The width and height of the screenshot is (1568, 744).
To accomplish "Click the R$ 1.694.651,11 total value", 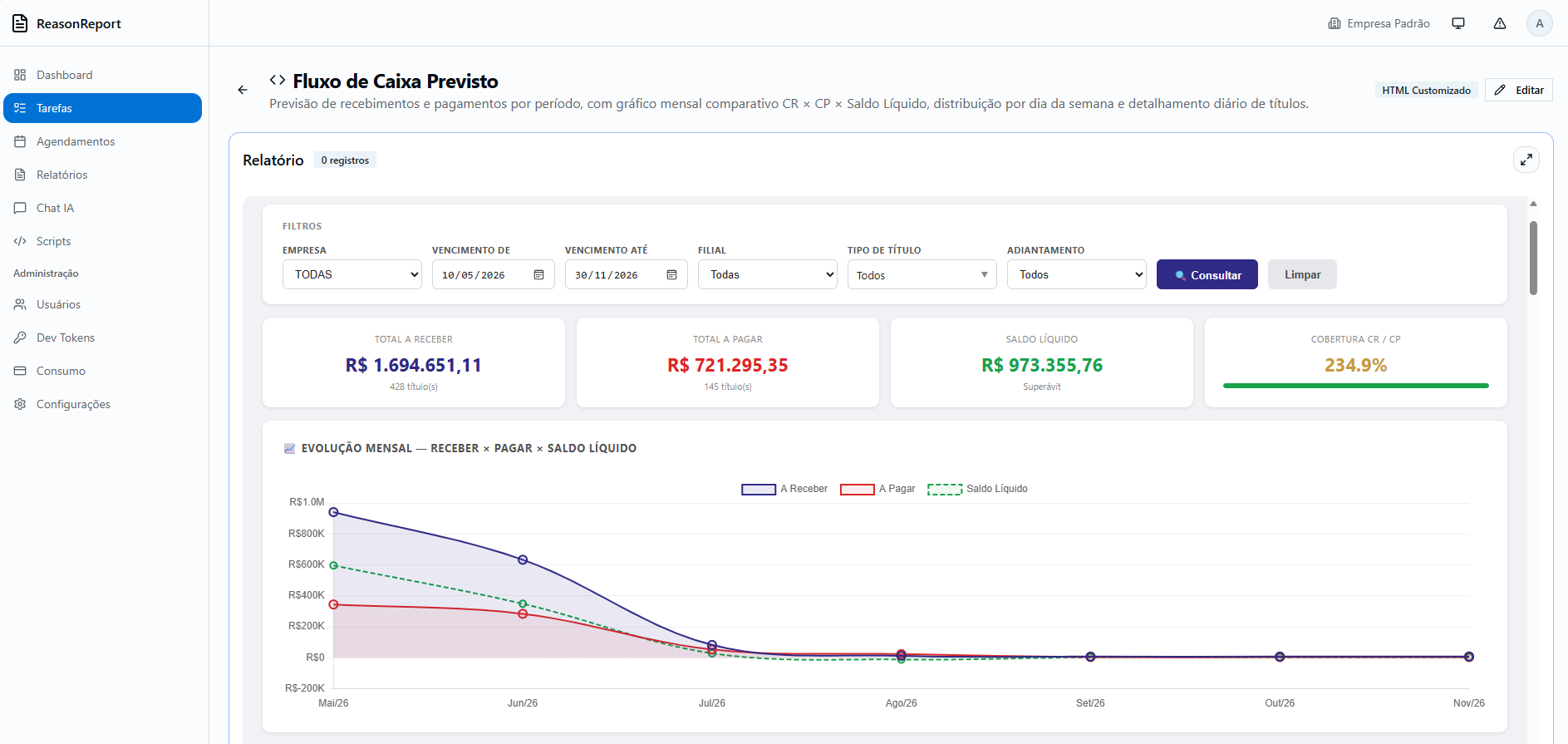I will [x=414, y=365].
